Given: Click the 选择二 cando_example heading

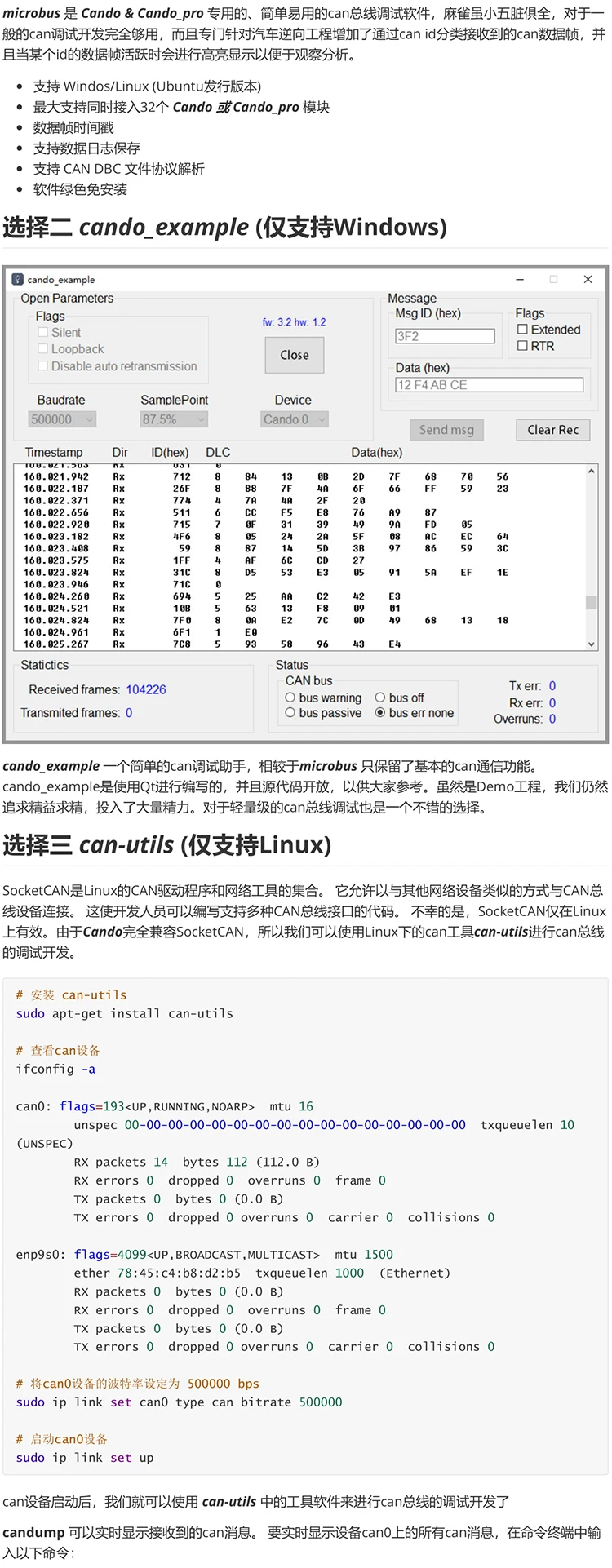Looking at the screenshot, I should 225,227.
